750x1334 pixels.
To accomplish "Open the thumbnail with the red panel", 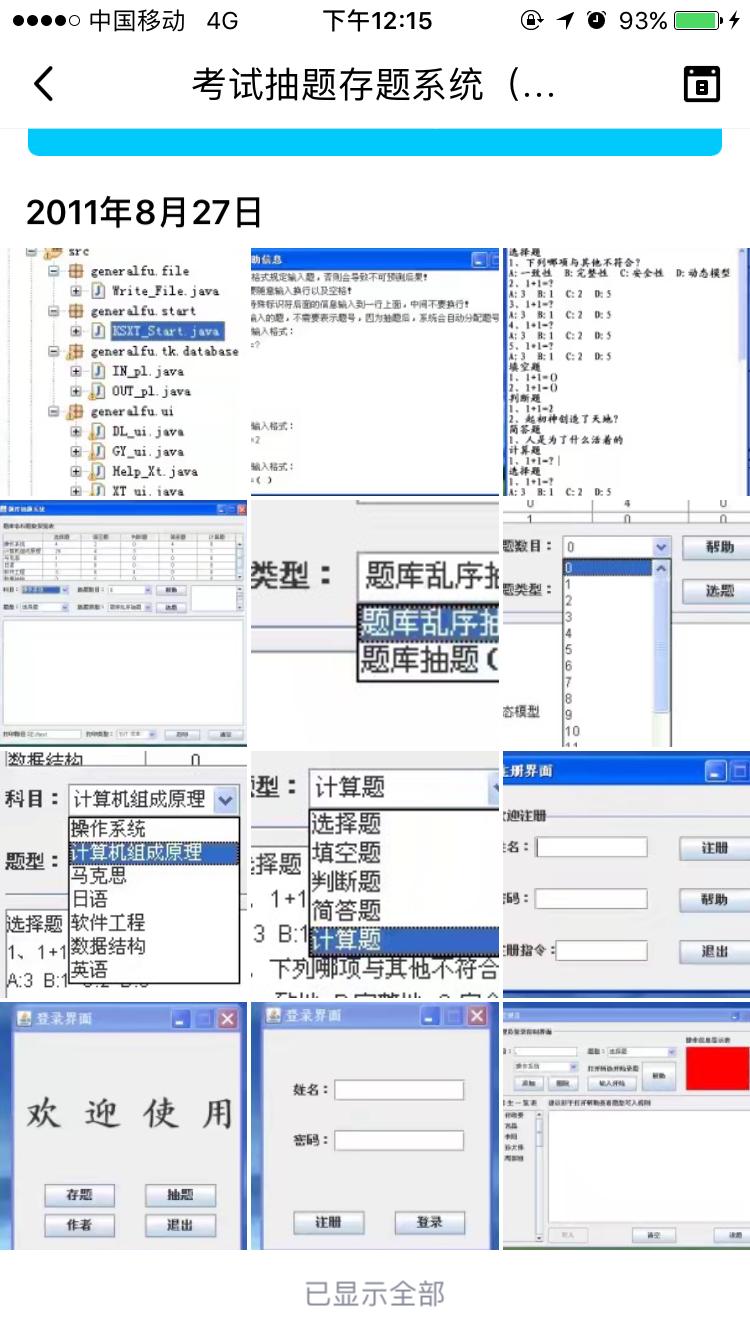I will click(626, 1126).
